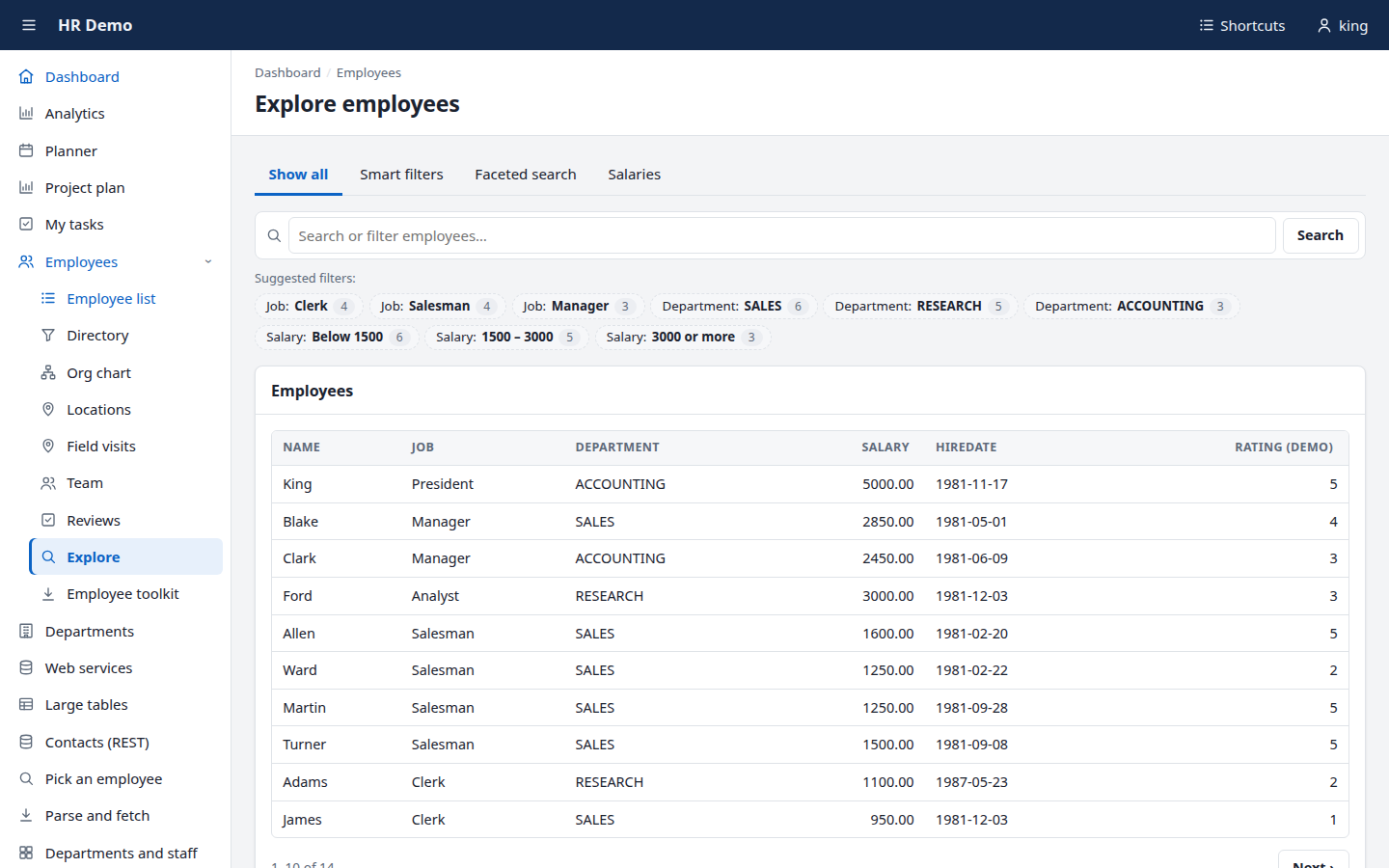Apply the Job: Salesman filter chip
The height and width of the screenshot is (868, 1389).
[437, 307]
